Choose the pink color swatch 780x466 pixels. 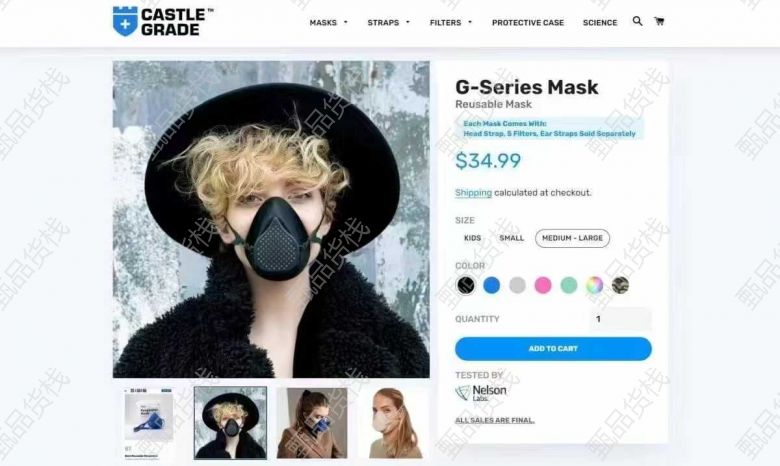543,285
